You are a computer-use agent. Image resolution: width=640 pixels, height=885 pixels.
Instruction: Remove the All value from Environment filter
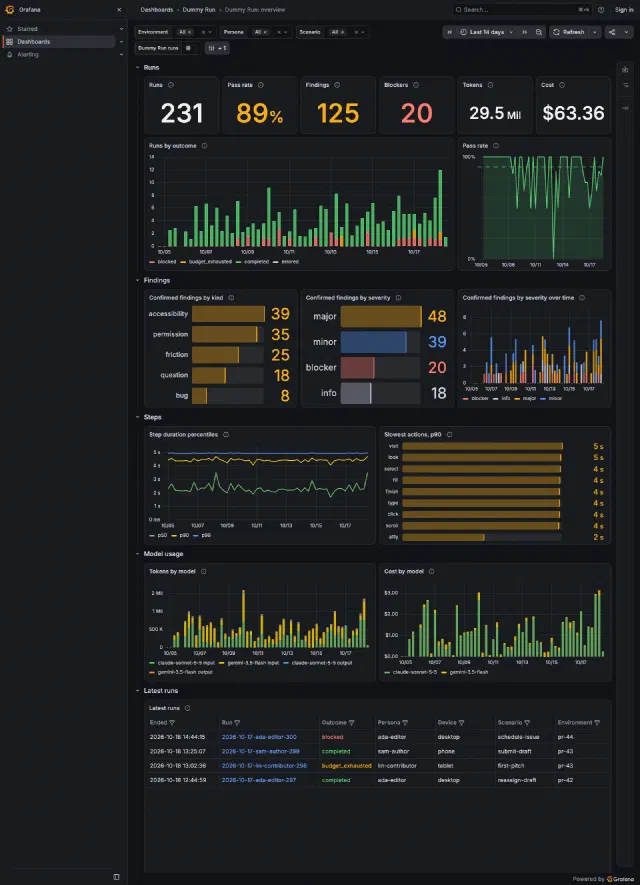tap(190, 32)
